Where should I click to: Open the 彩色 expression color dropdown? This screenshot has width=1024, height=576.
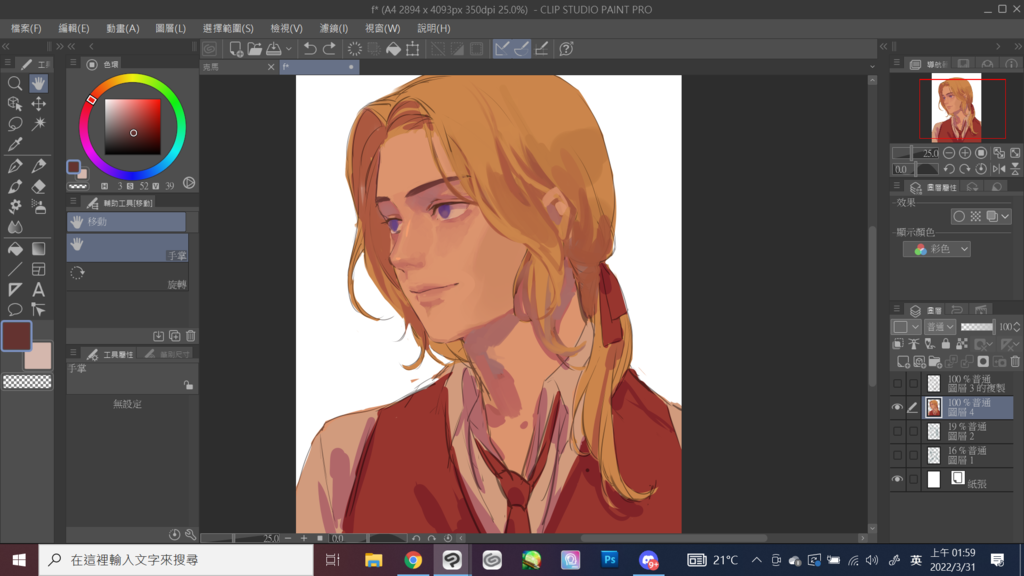pos(936,249)
